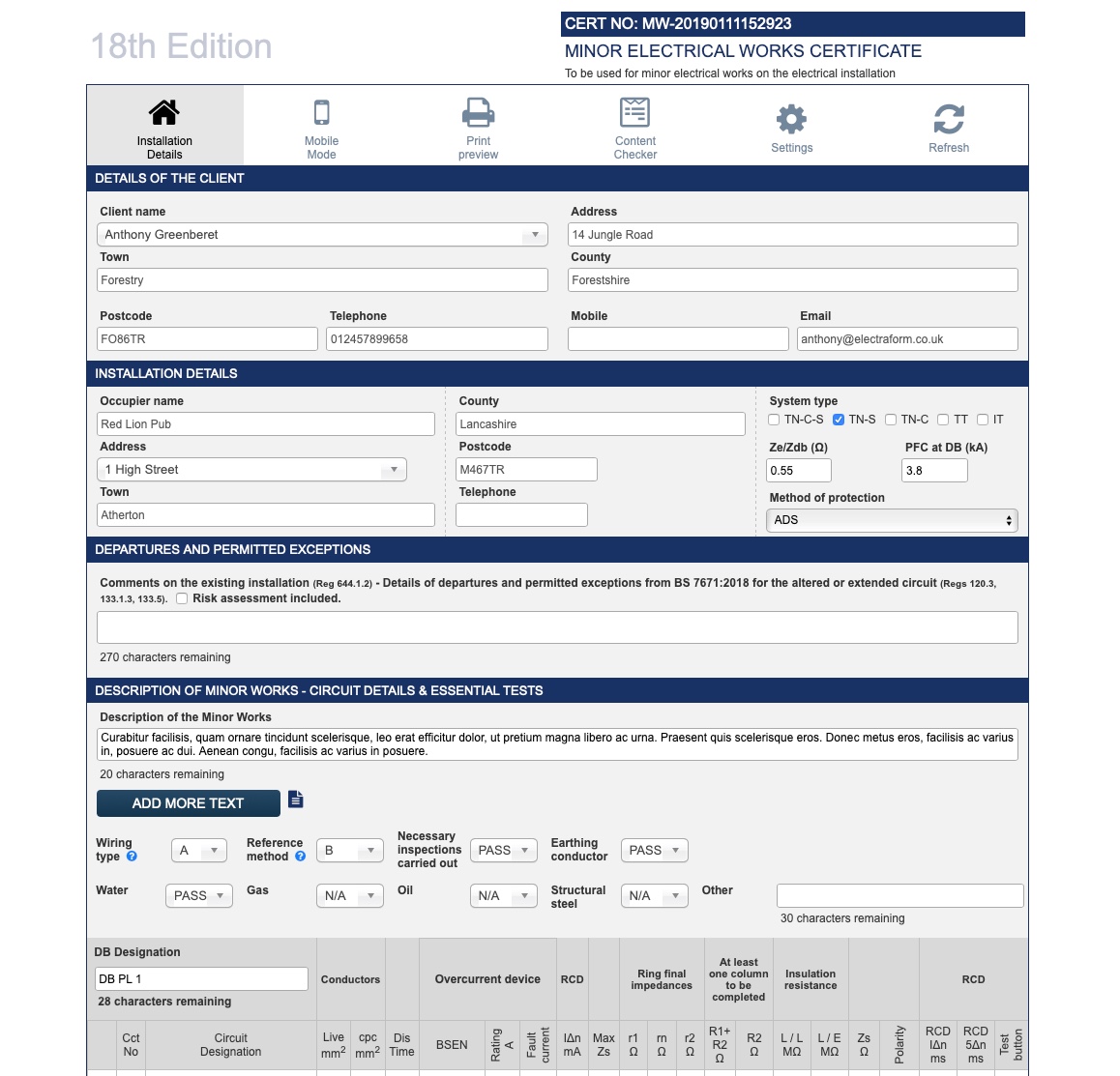Open the Method of protection dropdown

(x=891, y=519)
